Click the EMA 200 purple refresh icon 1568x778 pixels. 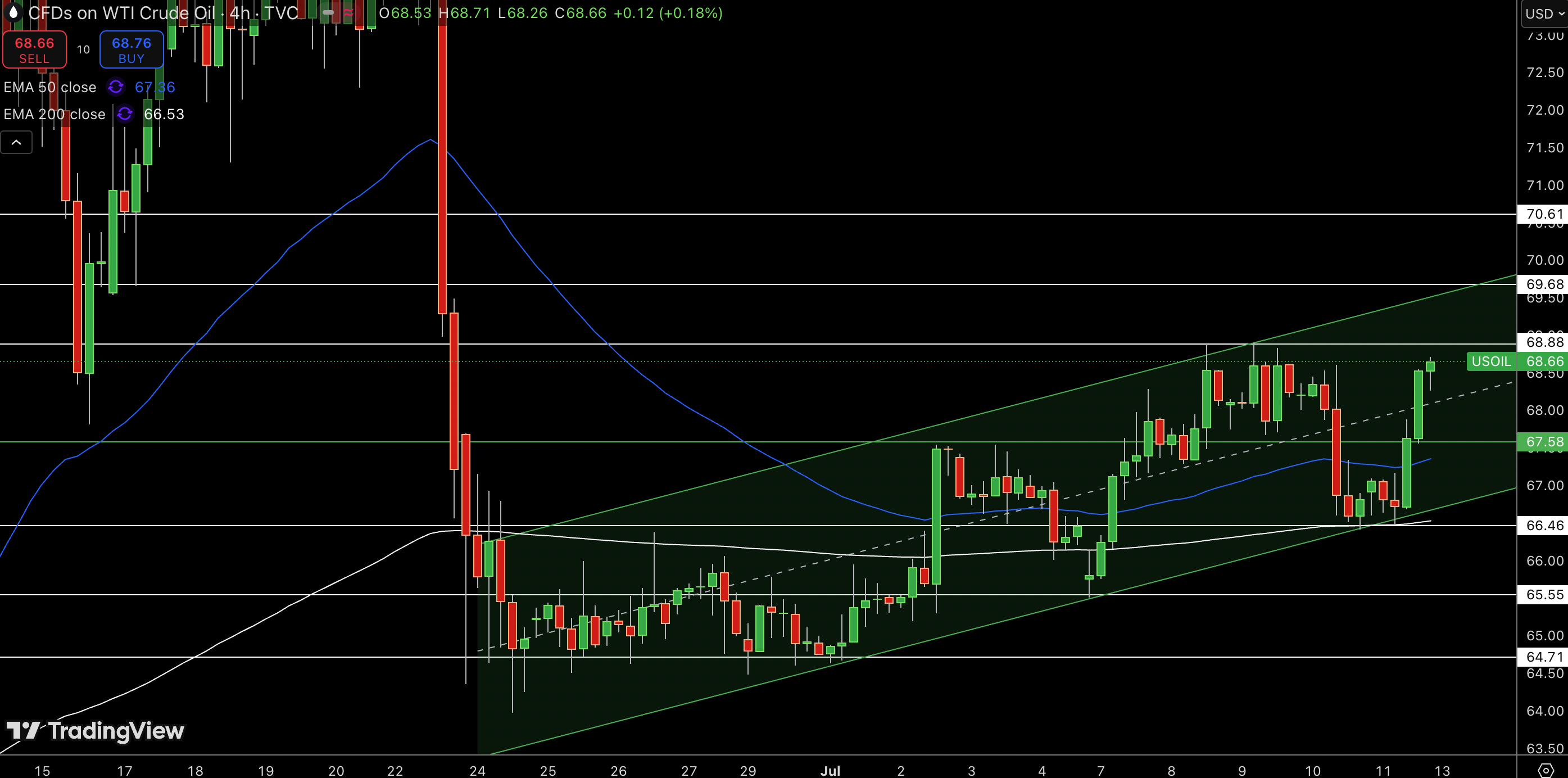125,114
